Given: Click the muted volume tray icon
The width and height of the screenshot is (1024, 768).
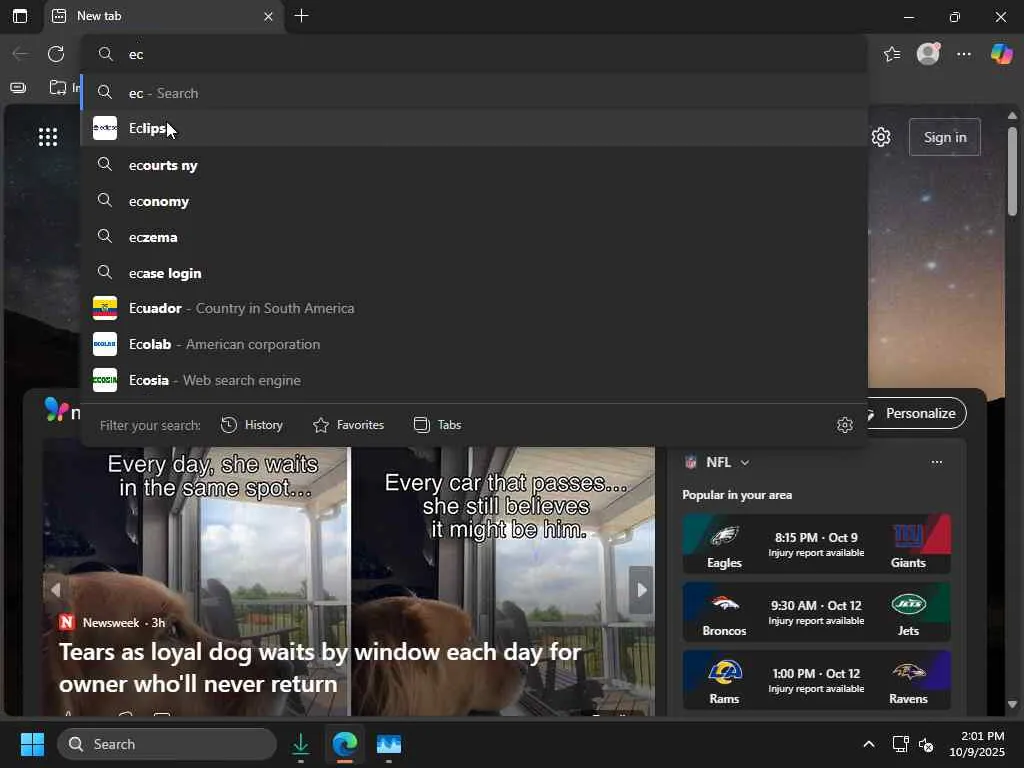Looking at the screenshot, I should click(x=926, y=744).
